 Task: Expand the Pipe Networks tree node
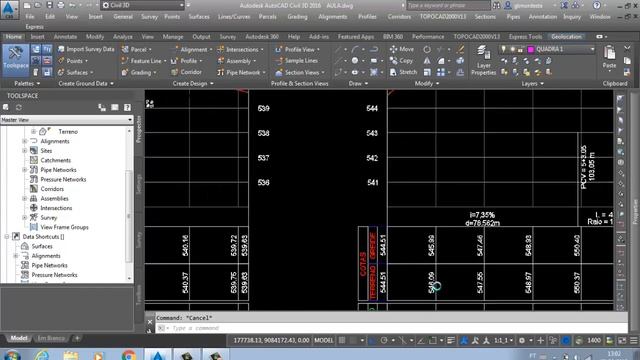[x=24, y=170]
